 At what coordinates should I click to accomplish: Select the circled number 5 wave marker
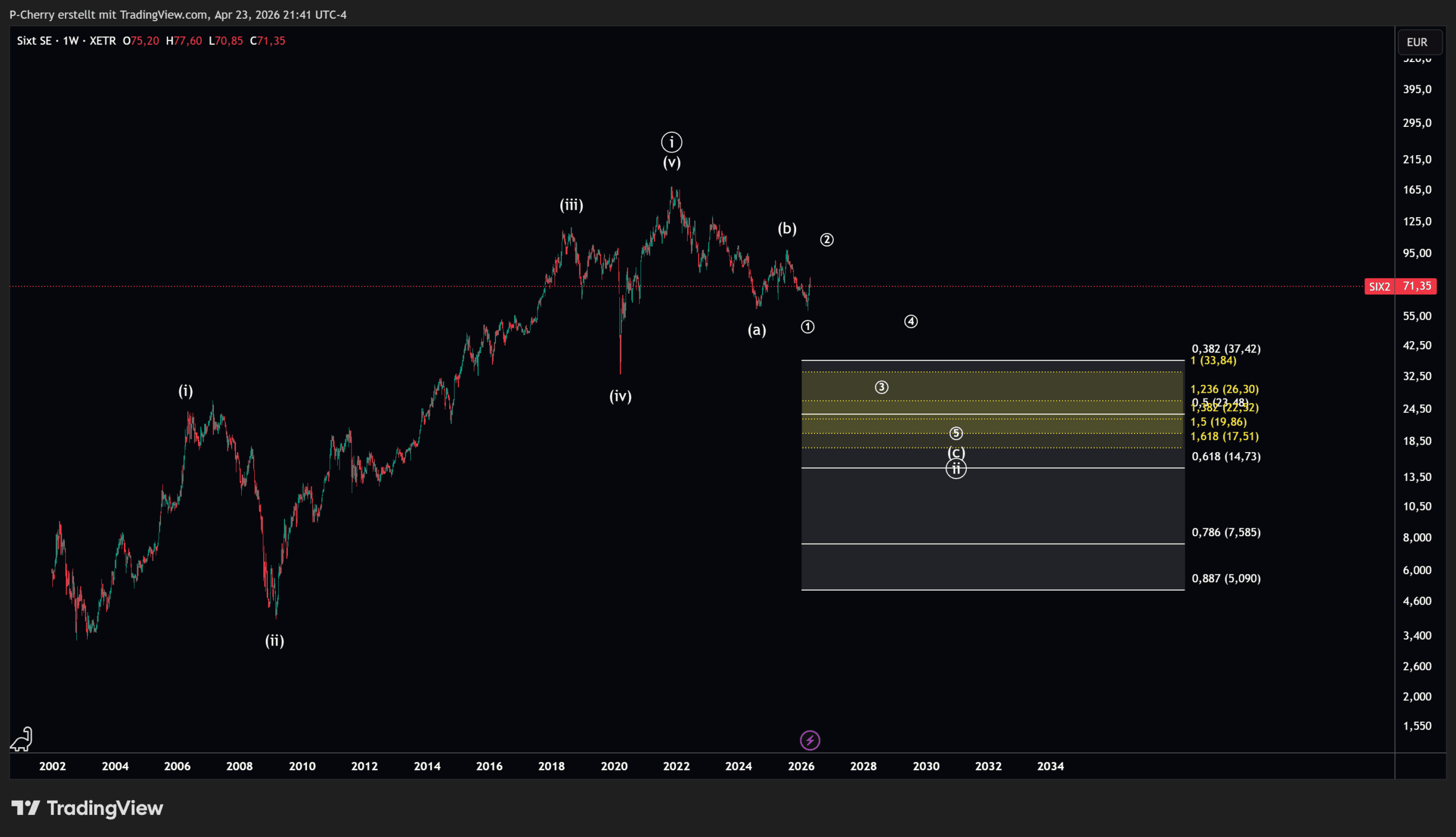pyautogui.click(x=956, y=433)
